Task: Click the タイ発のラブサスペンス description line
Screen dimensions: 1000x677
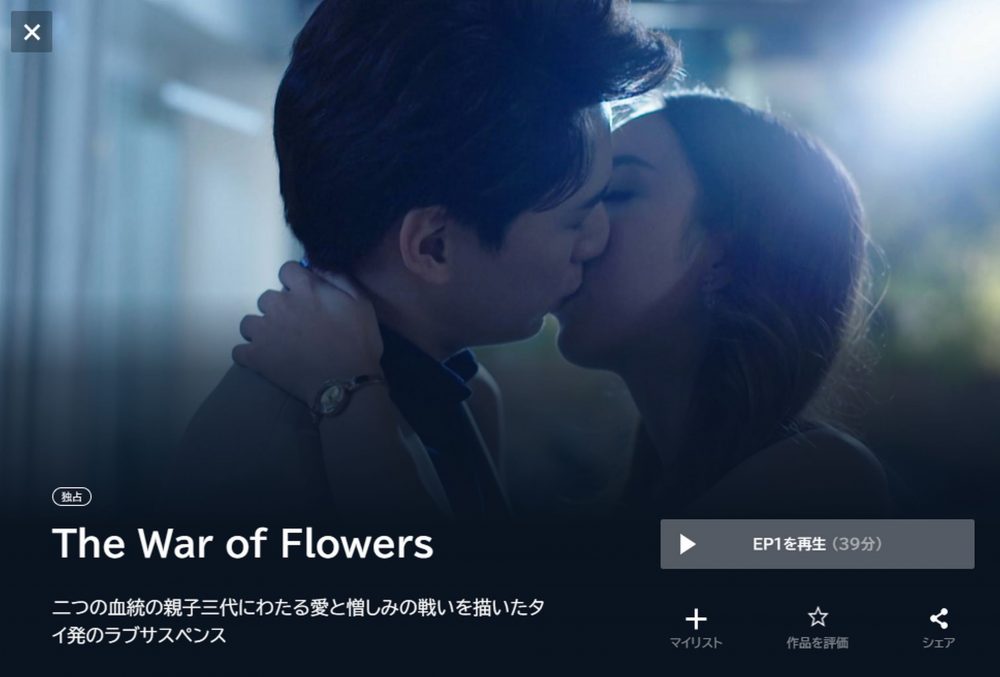Action: click(139, 635)
